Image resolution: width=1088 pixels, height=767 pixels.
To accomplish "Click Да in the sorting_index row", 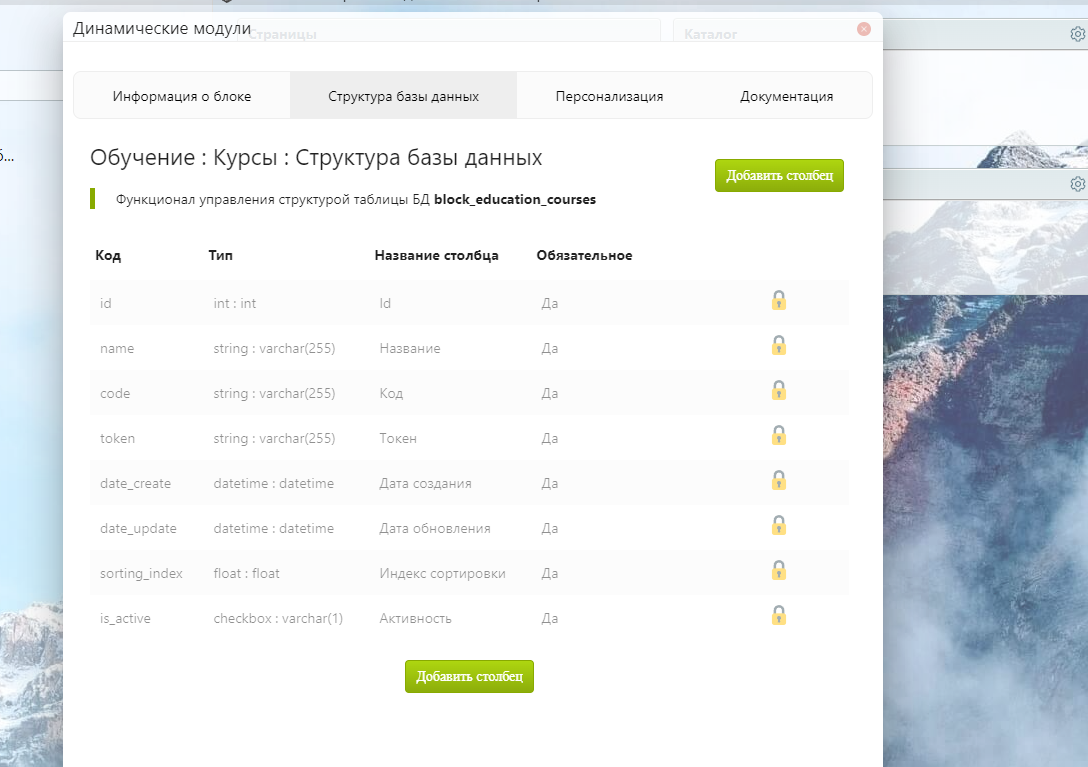I will tap(550, 573).
